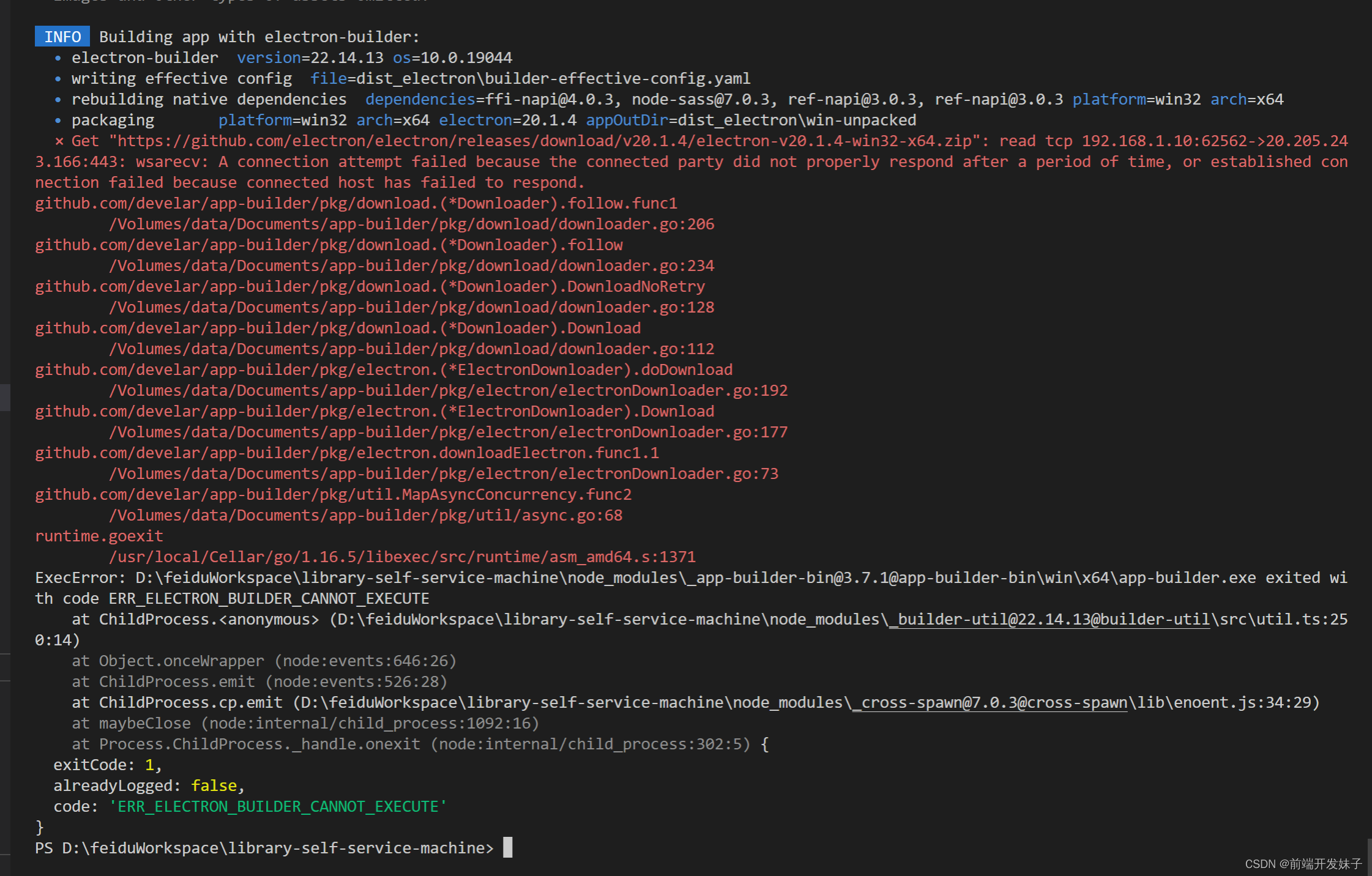1372x876 pixels.
Task: Click the green 'ERR_ELECTRON_BUILDER_CANNOT_EXECUTE' string
Action: click(278, 807)
